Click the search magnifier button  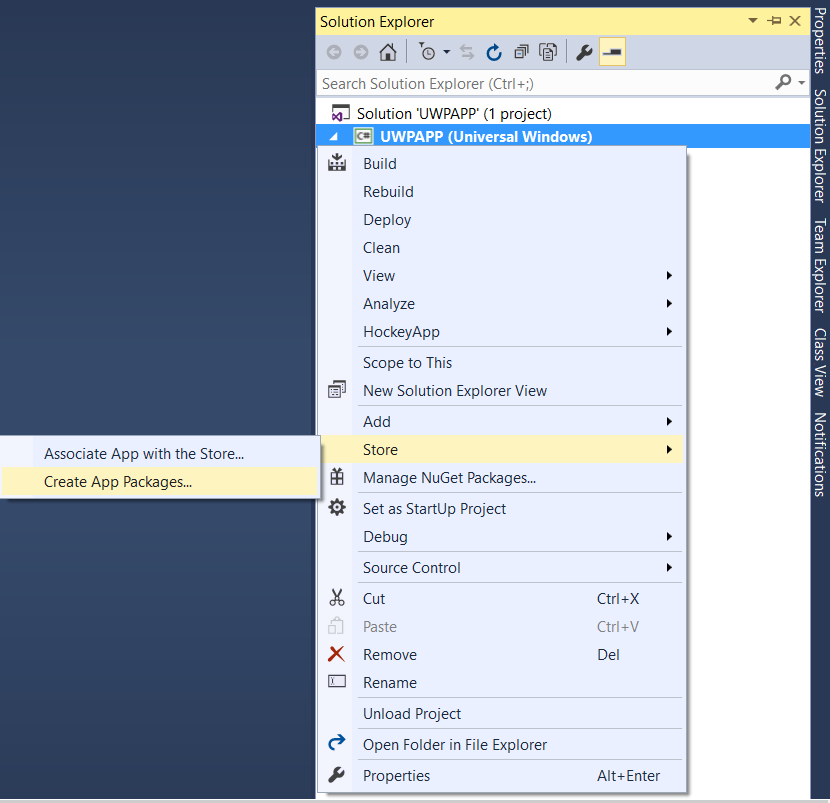(784, 83)
